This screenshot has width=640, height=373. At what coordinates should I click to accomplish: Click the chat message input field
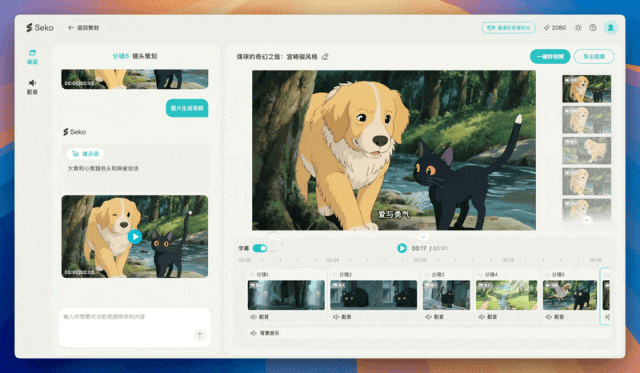(135, 327)
